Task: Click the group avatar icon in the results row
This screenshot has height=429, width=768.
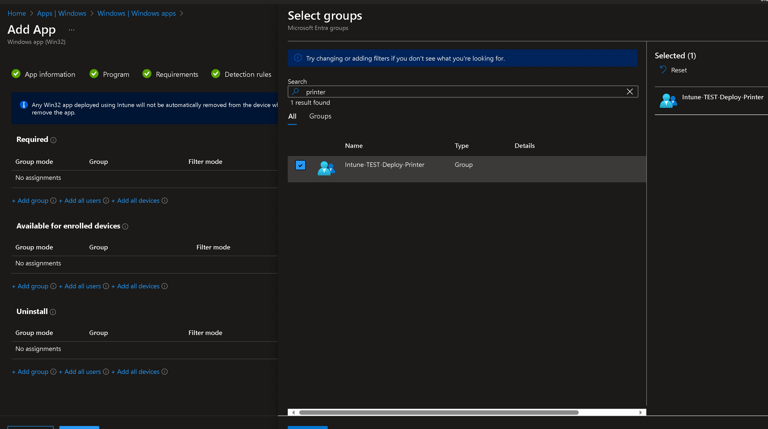Action: [x=326, y=168]
